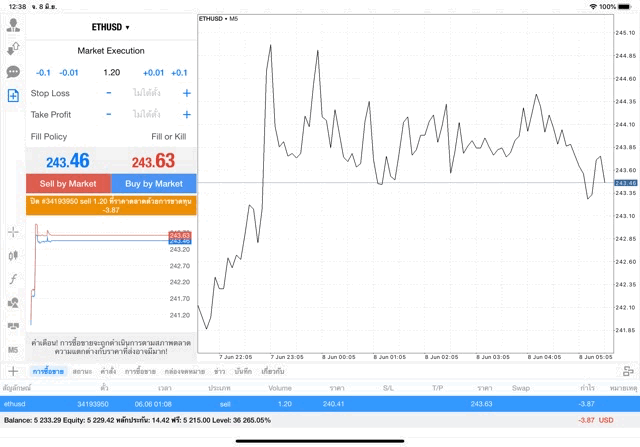Open the chart objects shapes icon
The width and height of the screenshot is (640, 447).
point(13,303)
